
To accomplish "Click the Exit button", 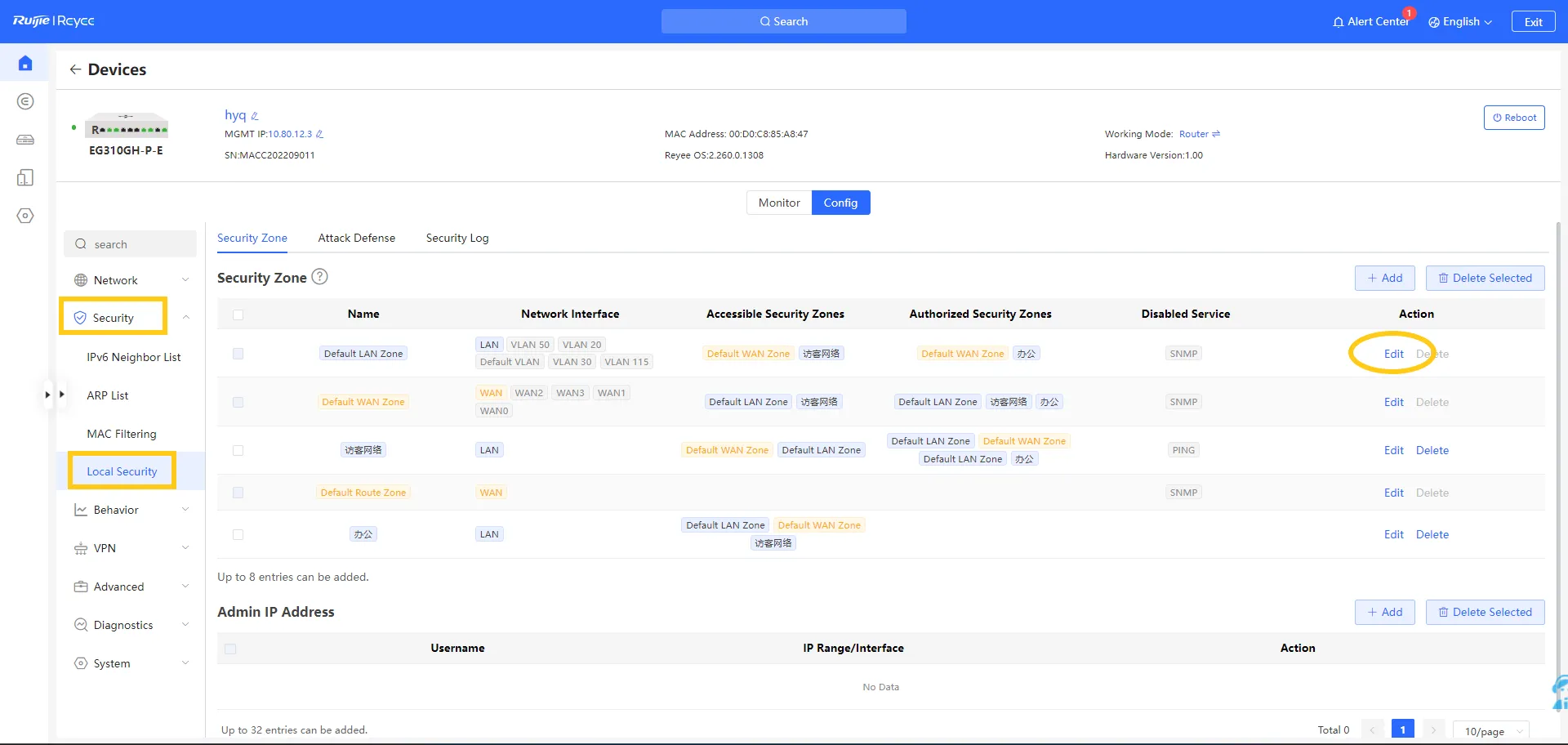I will [x=1533, y=21].
